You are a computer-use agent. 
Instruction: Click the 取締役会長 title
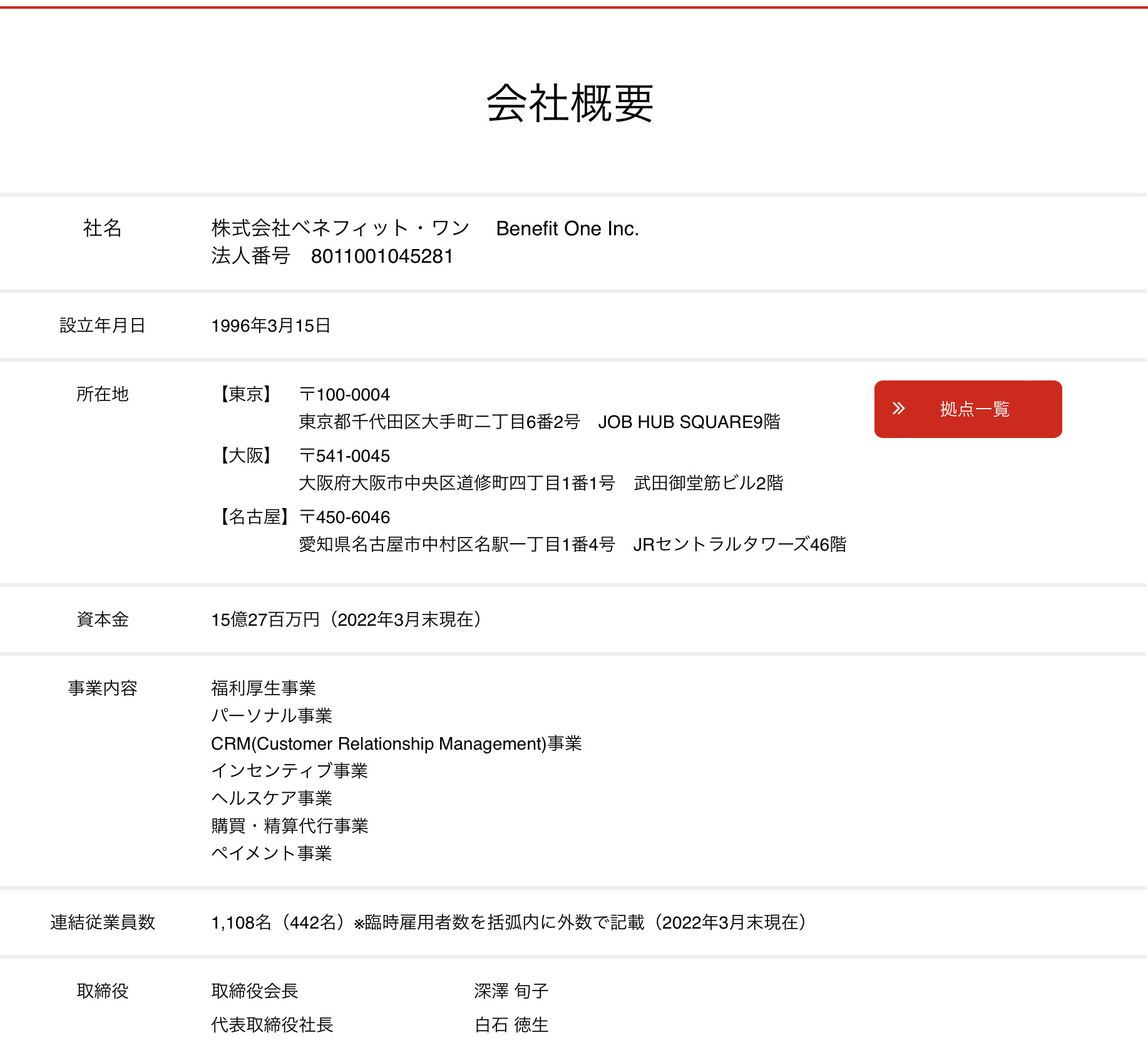point(255,991)
